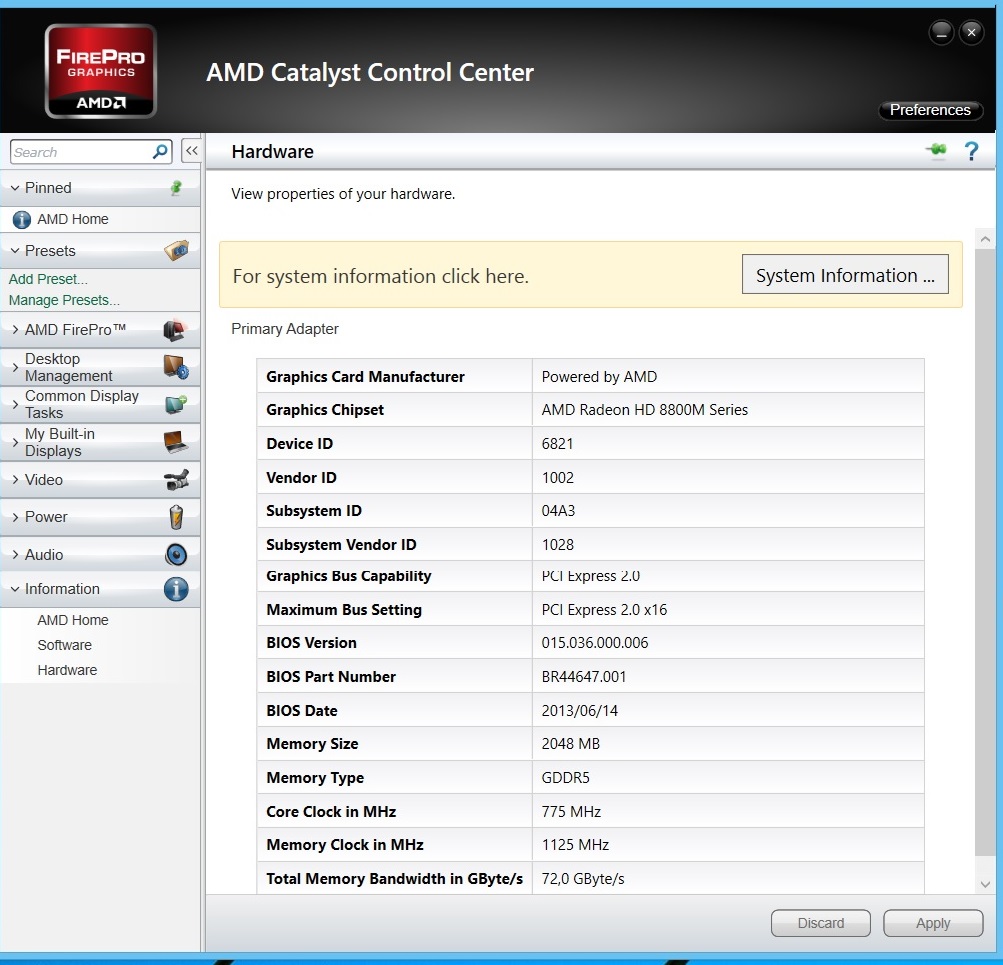1003x965 pixels.
Task: Open help with the question mark icon
Action: (x=971, y=152)
